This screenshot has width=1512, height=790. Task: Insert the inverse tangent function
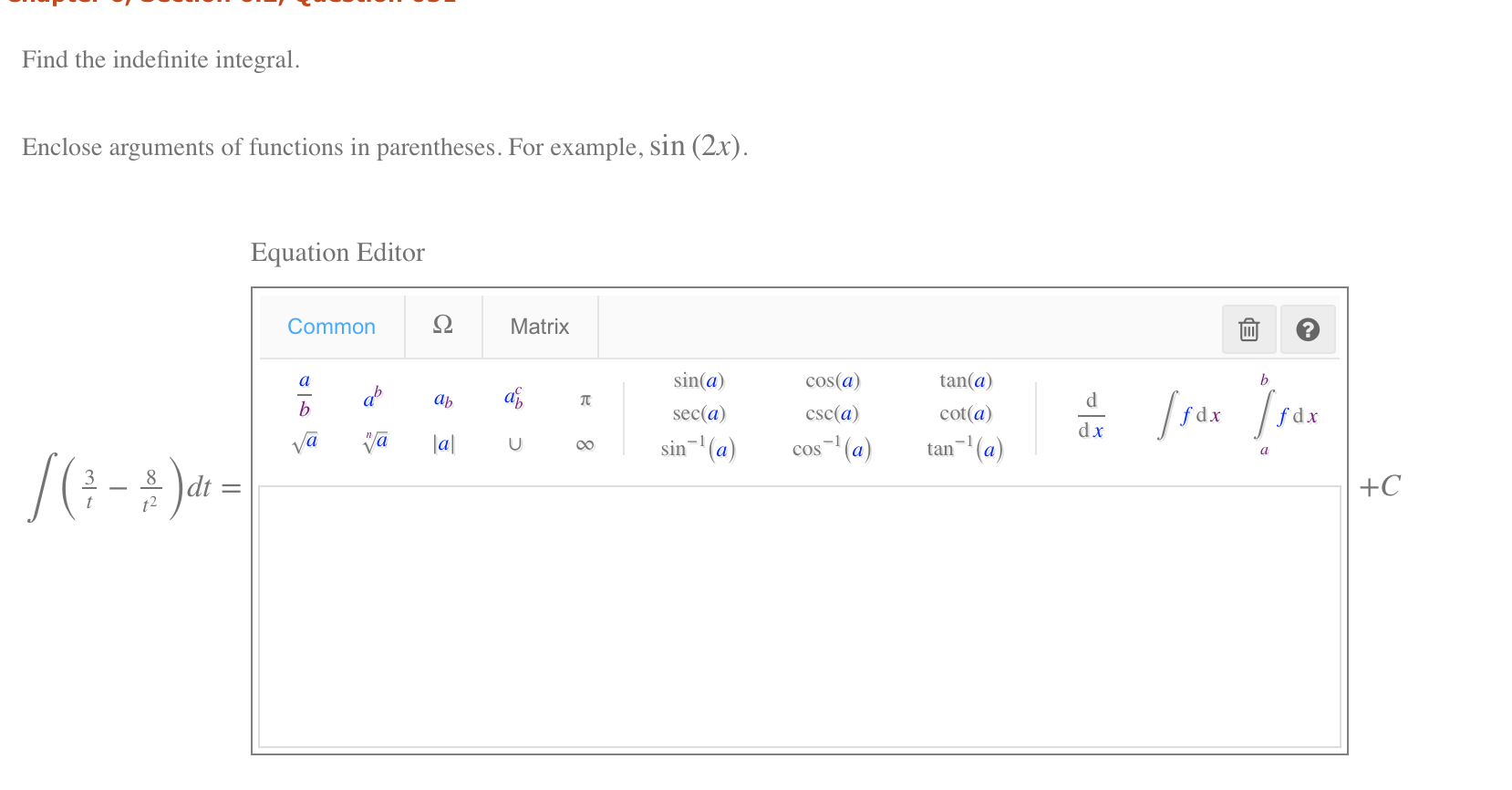(x=962, y=448)
